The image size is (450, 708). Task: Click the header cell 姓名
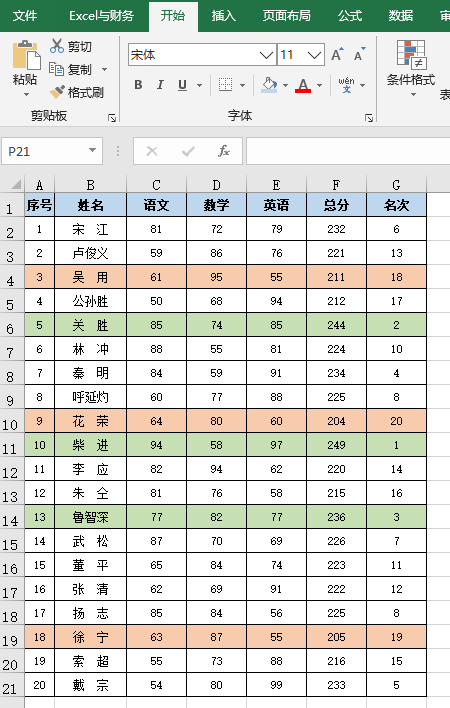90,205
